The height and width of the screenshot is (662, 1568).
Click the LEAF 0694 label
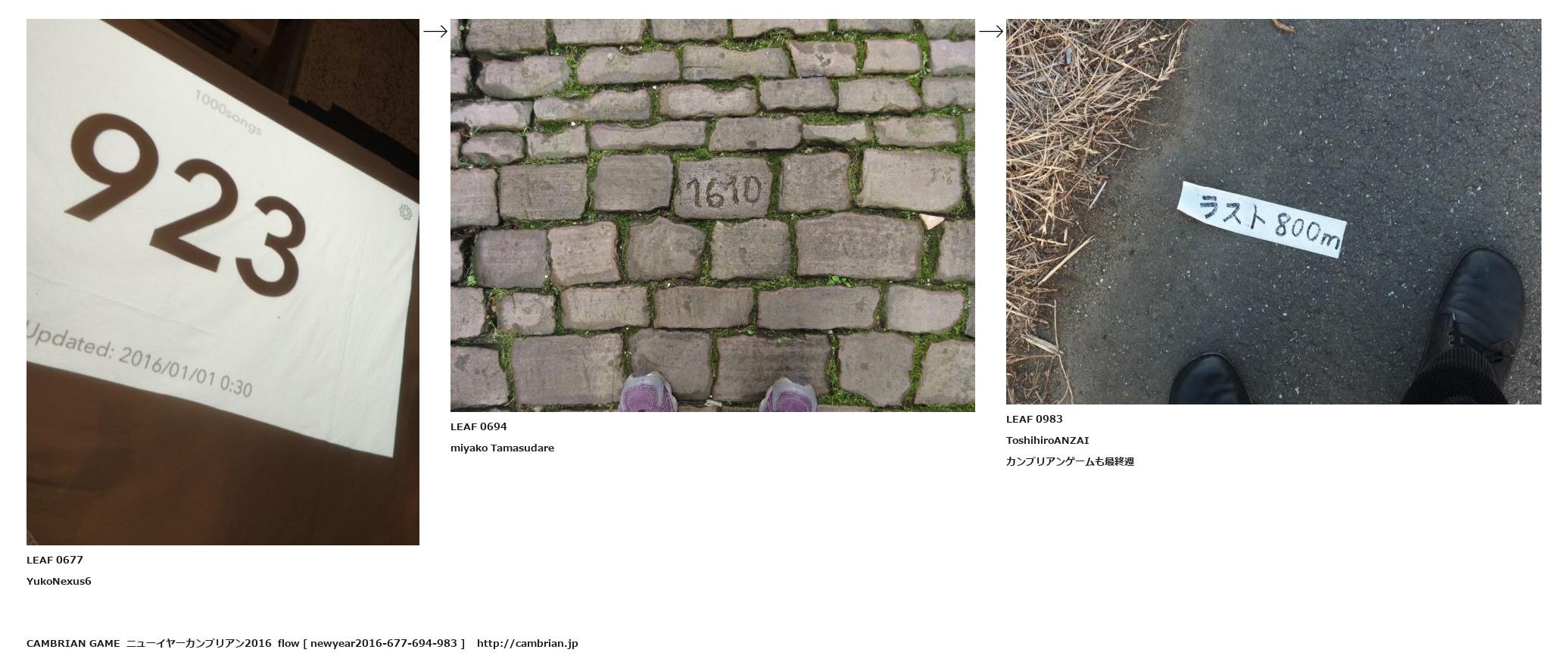click(x=479, y=426)
